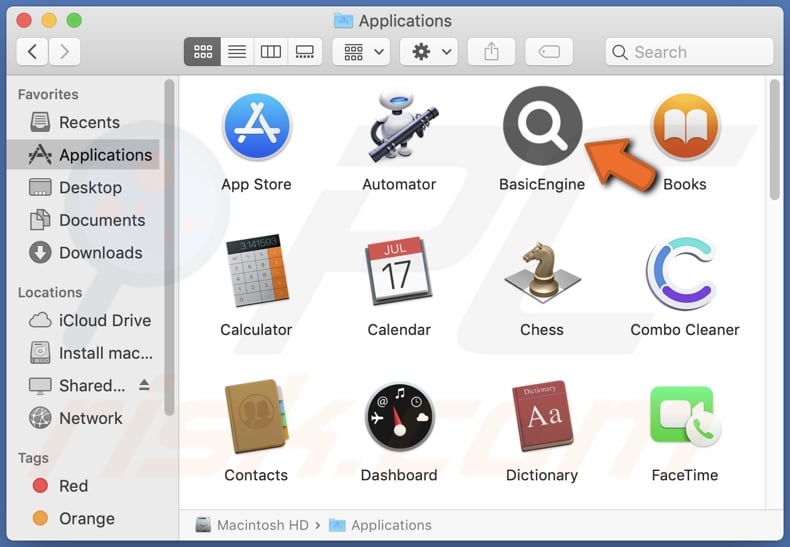Switch to column view

(271, 51)
